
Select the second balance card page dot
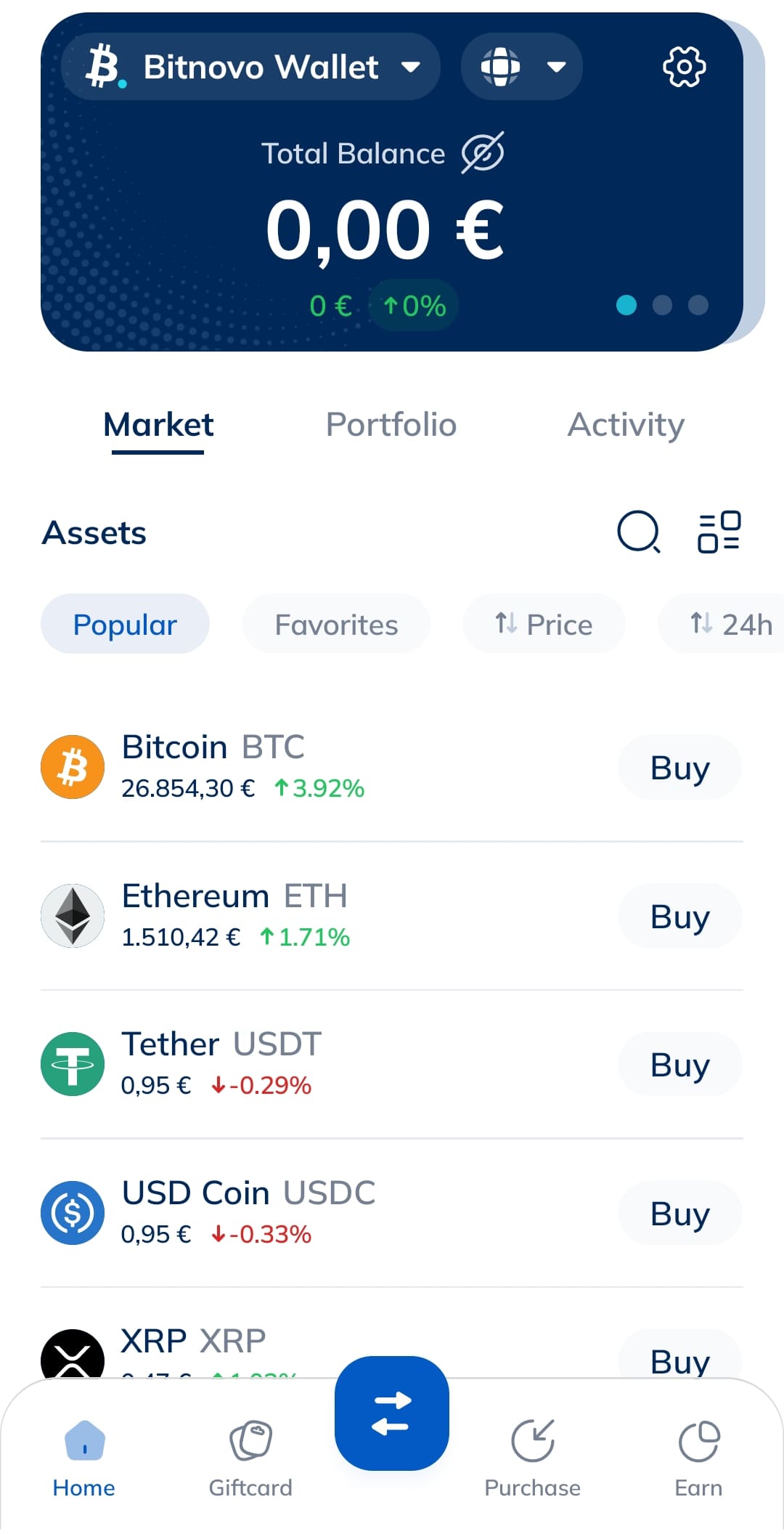tap(662, 305)
